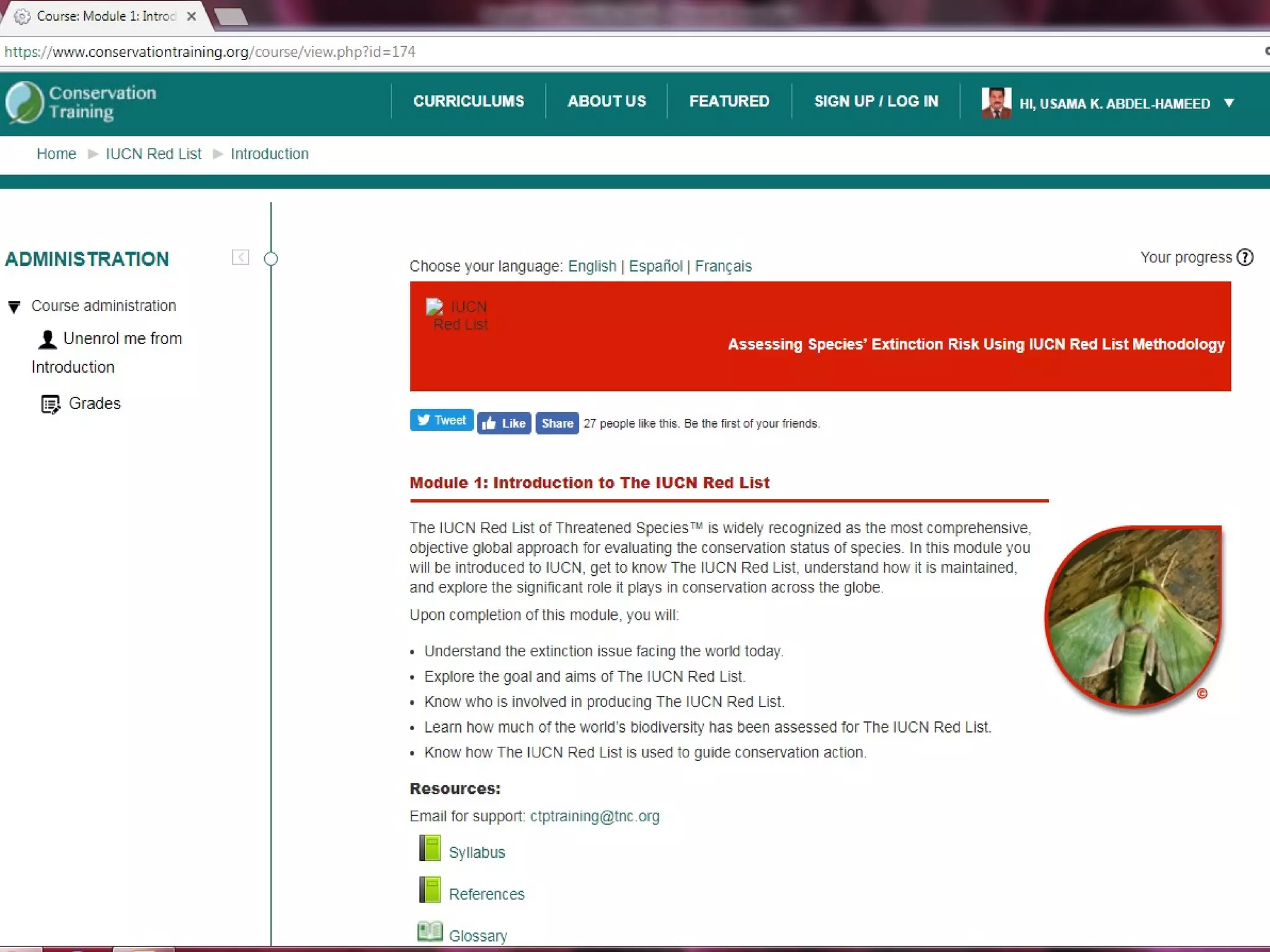
Task: Open the Glossary resource link
Action: tap(478, 936)
